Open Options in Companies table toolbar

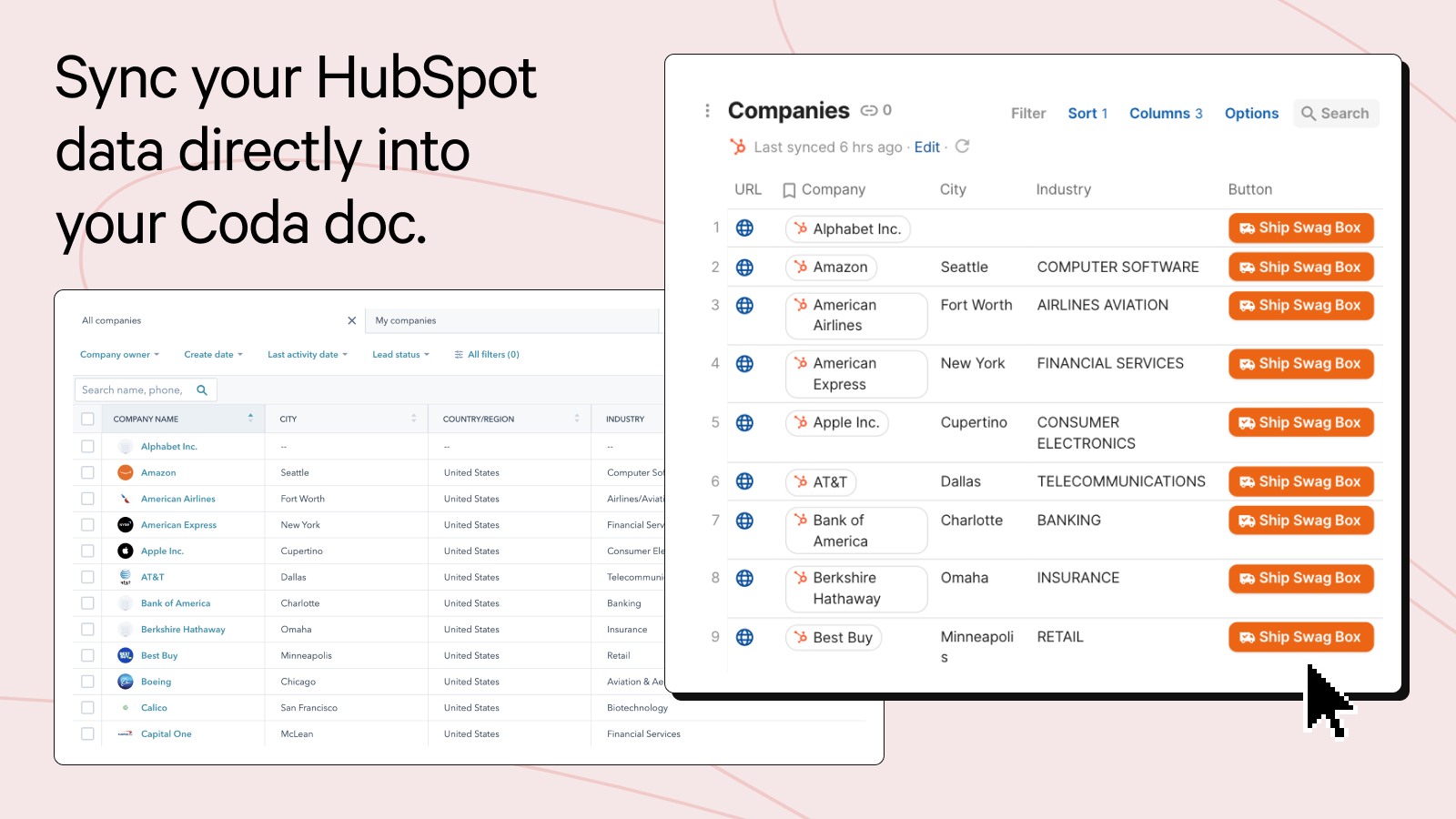[x=1251, y=113]
